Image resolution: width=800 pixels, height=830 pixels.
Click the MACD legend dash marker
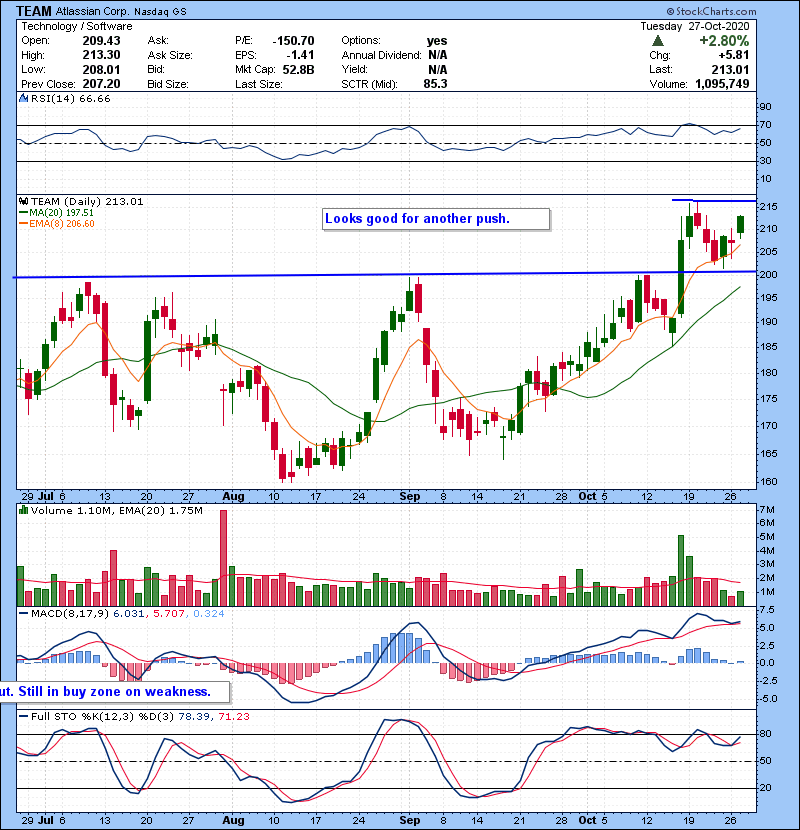pos(24,614)
